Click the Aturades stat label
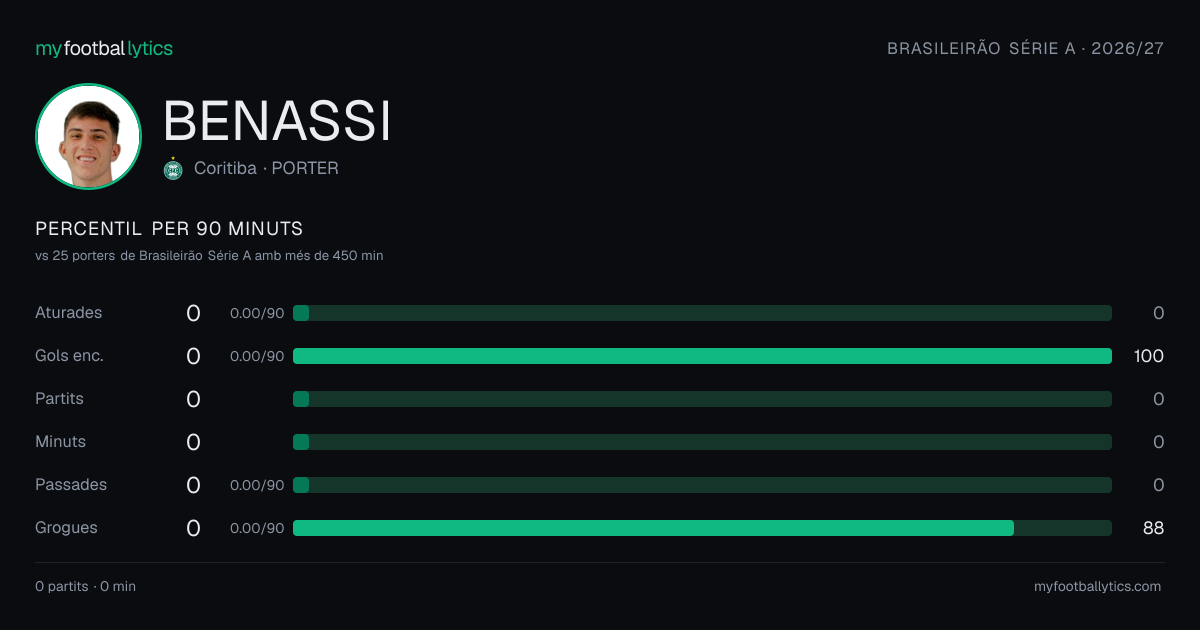 click(x=69, y=313)
